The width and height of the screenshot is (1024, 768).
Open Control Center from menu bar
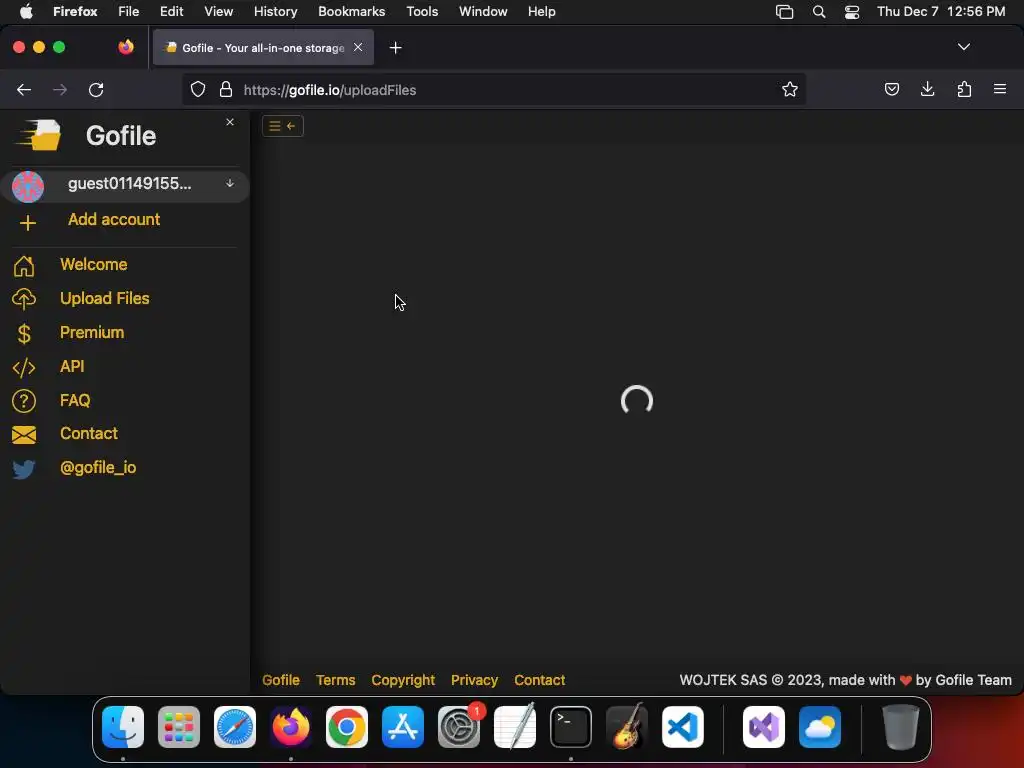[852, 12]
